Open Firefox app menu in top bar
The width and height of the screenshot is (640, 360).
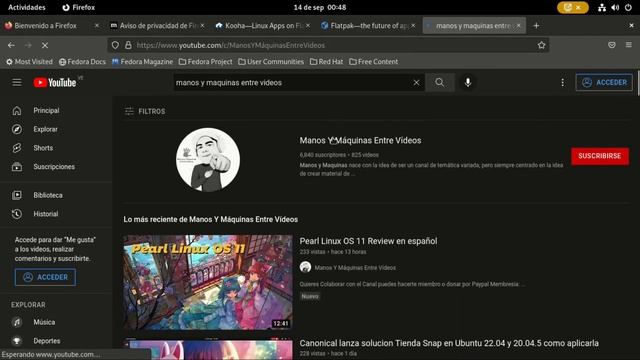79,7
